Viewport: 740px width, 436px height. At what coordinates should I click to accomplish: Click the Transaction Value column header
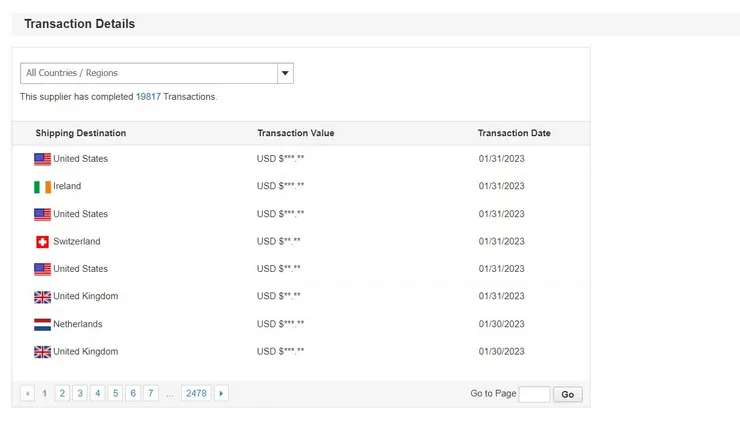(x=296, y=133)
